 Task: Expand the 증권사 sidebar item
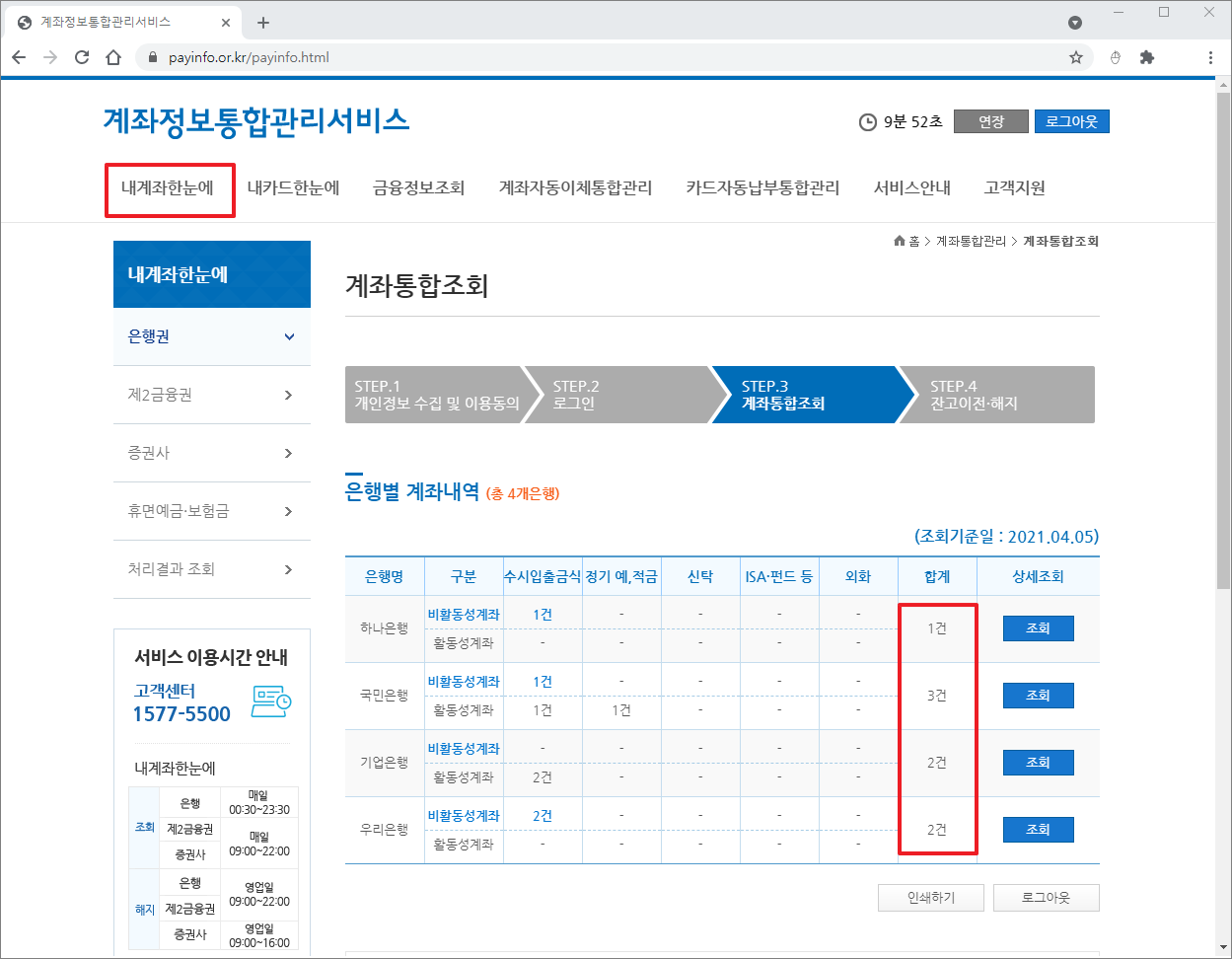[x=212, y=453]
